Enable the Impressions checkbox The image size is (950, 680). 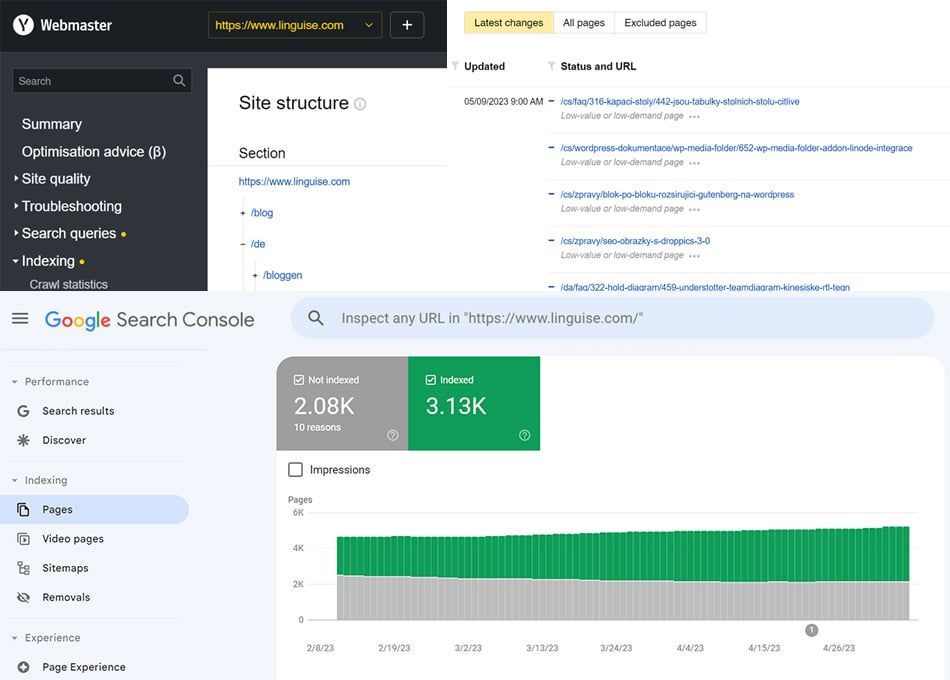(x=296, y=470)
